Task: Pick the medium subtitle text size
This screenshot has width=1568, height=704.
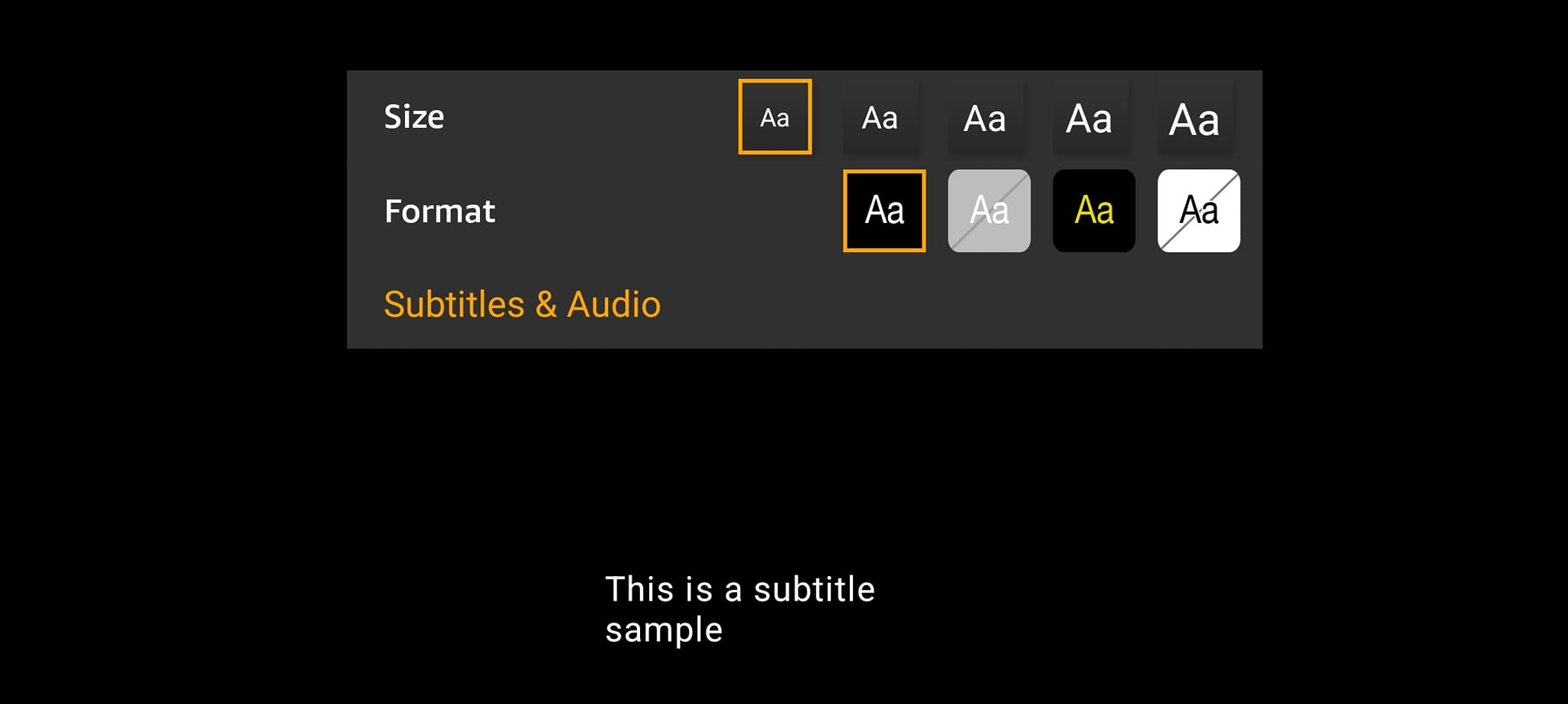Action: [x=985, y=118]
